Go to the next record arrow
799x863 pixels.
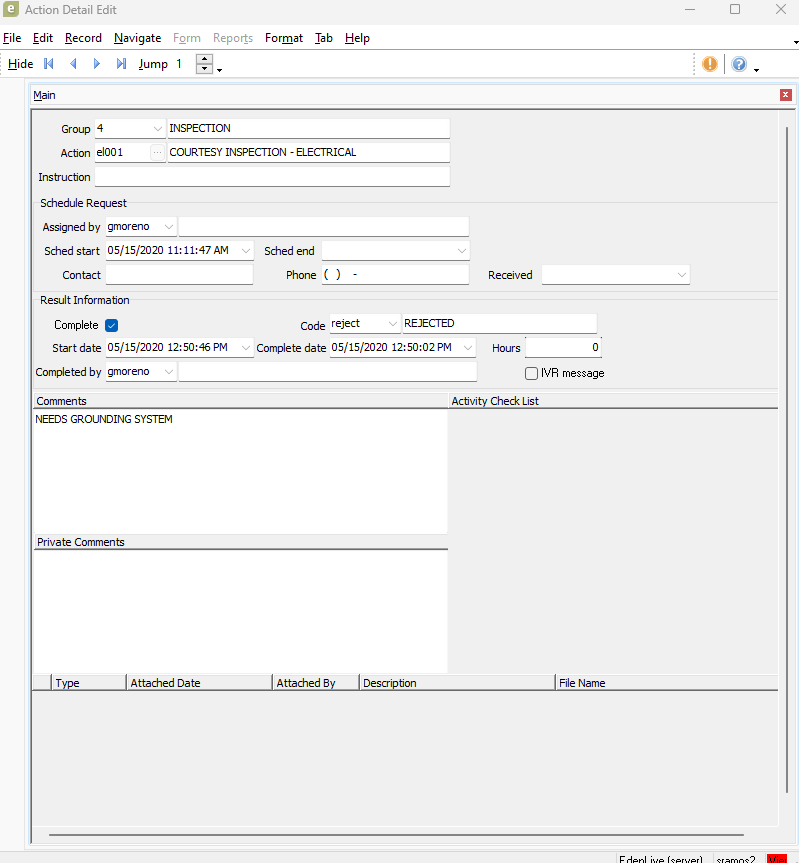[97, 64]
